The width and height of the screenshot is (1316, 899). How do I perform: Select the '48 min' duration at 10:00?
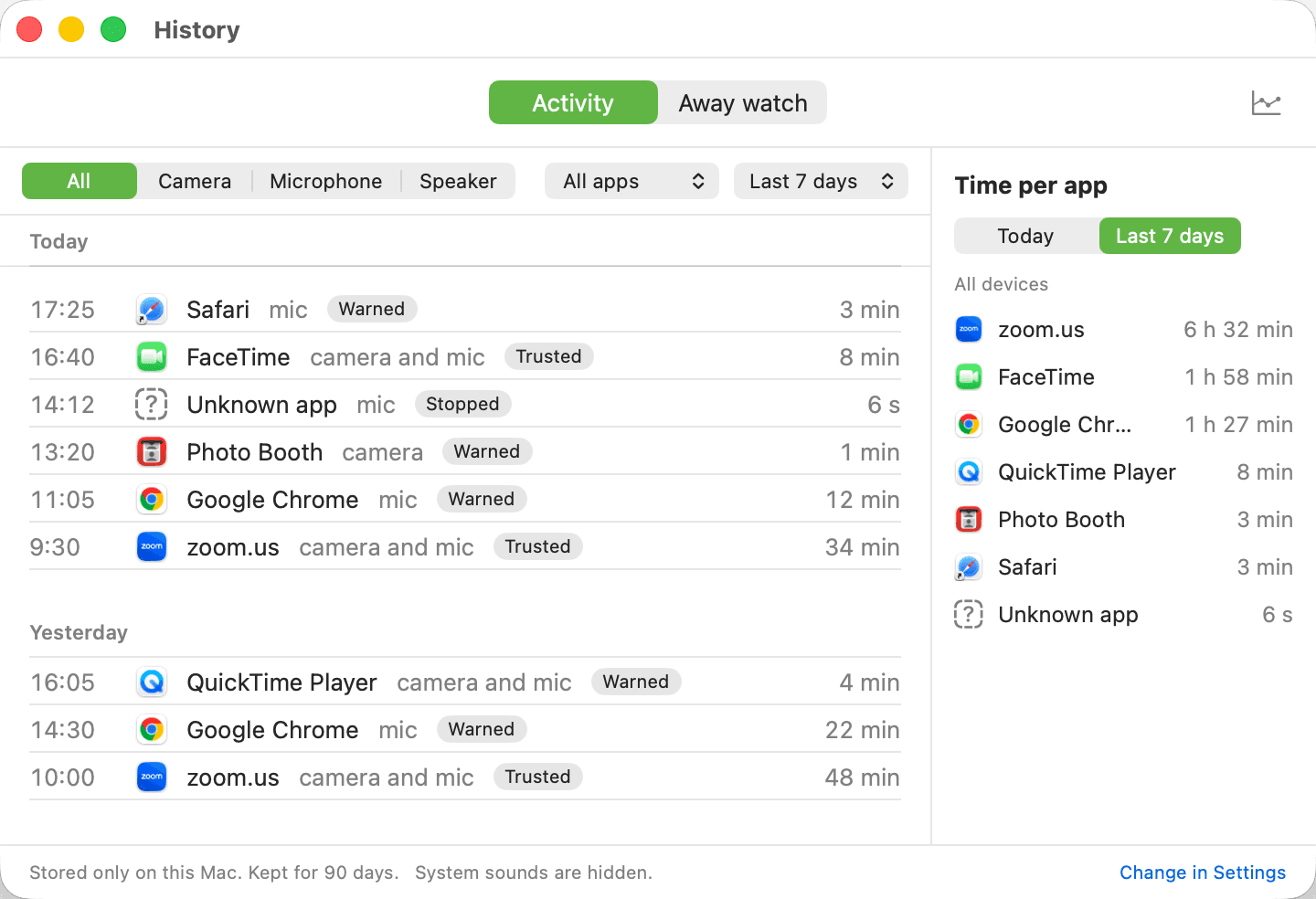pos(862,777)
